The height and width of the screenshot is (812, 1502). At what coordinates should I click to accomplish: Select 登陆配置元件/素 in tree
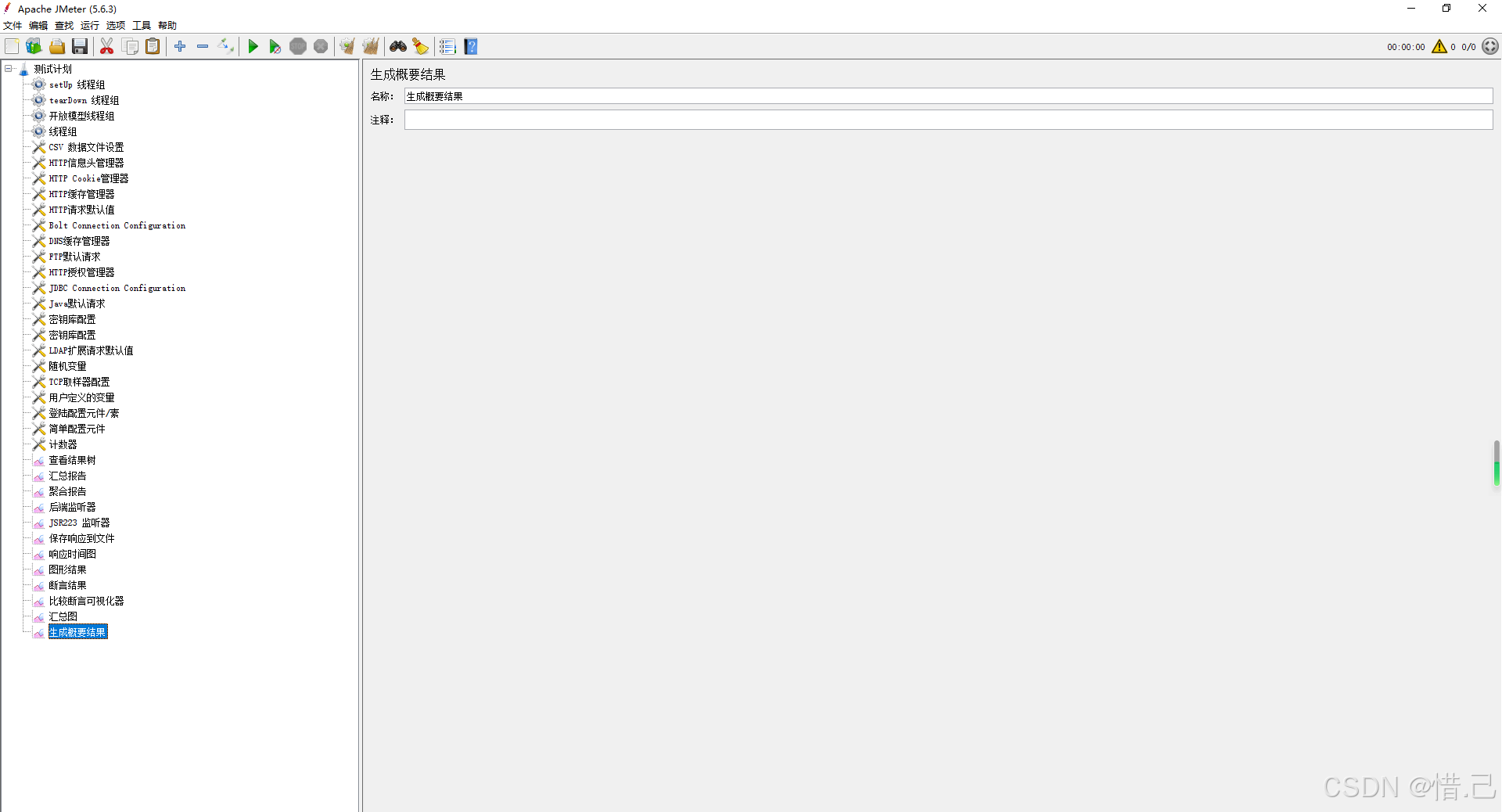click(84, 413)
